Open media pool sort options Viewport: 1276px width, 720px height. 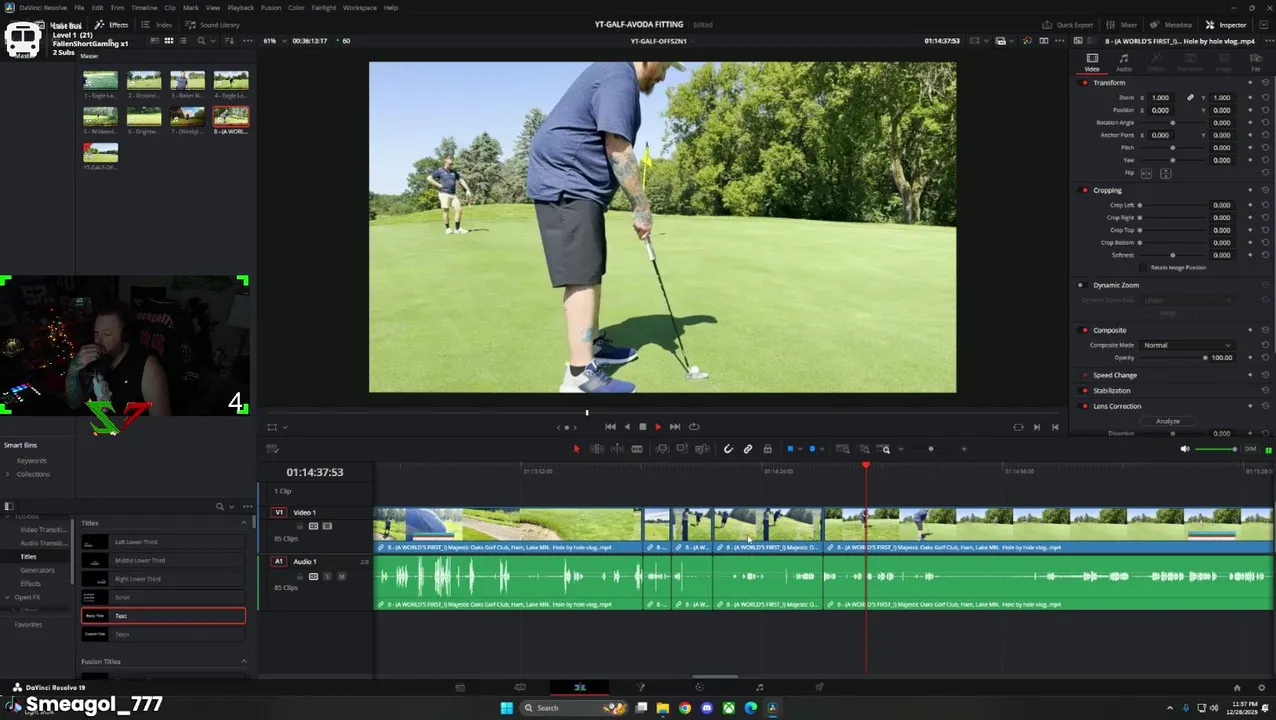pos(230,41)
